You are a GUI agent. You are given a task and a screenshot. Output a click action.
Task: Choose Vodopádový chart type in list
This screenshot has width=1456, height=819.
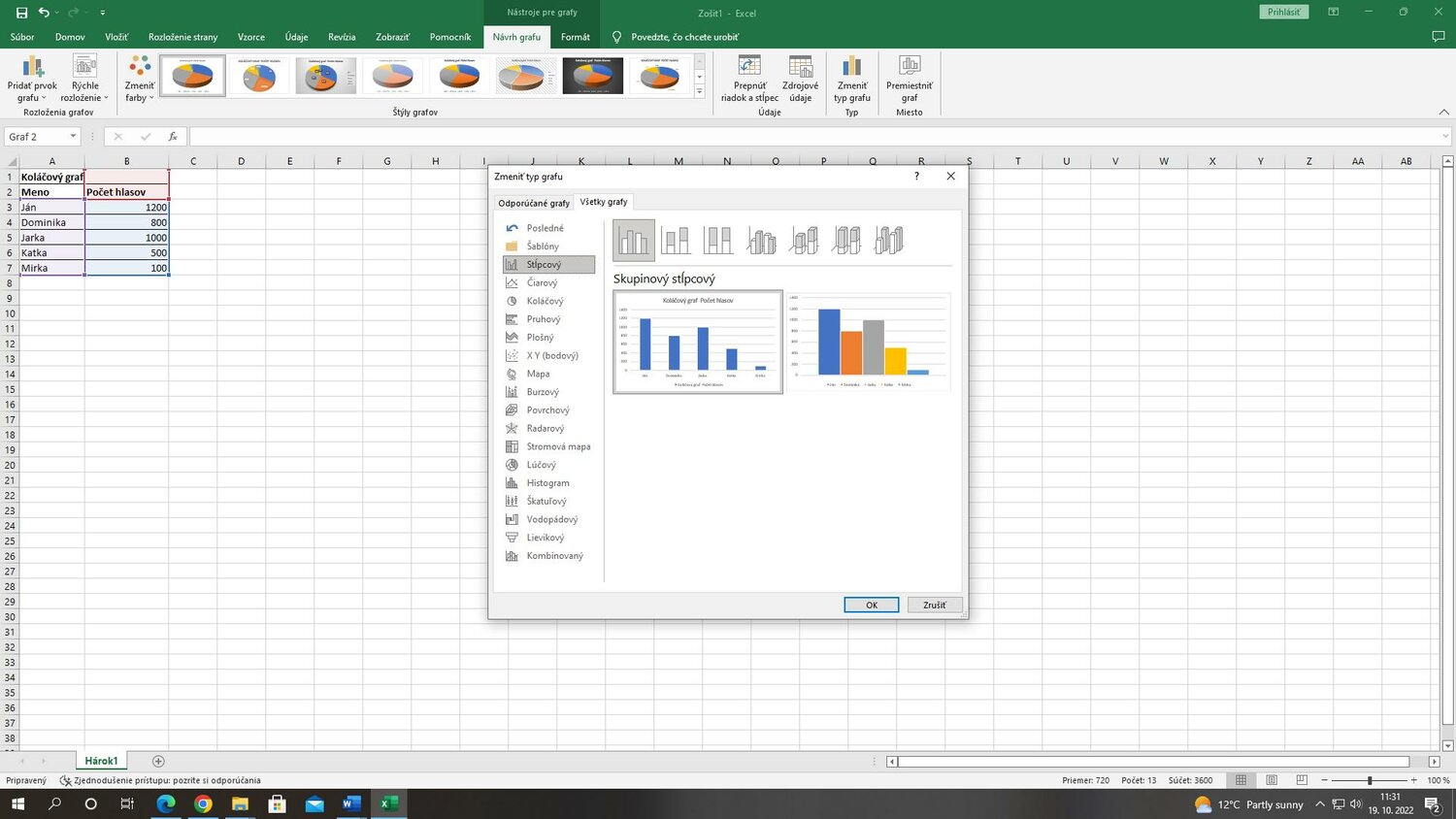(x=548, y=519)
